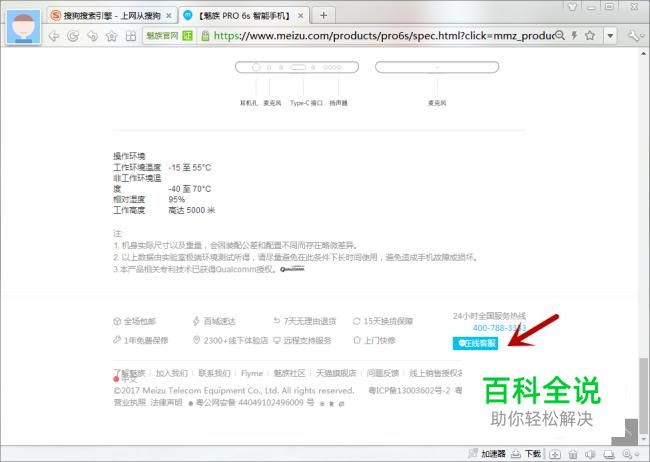The height and width of the screenshot is (462, 650).
Task: Click 2300+线下体验店 service item
Action: 230,340
